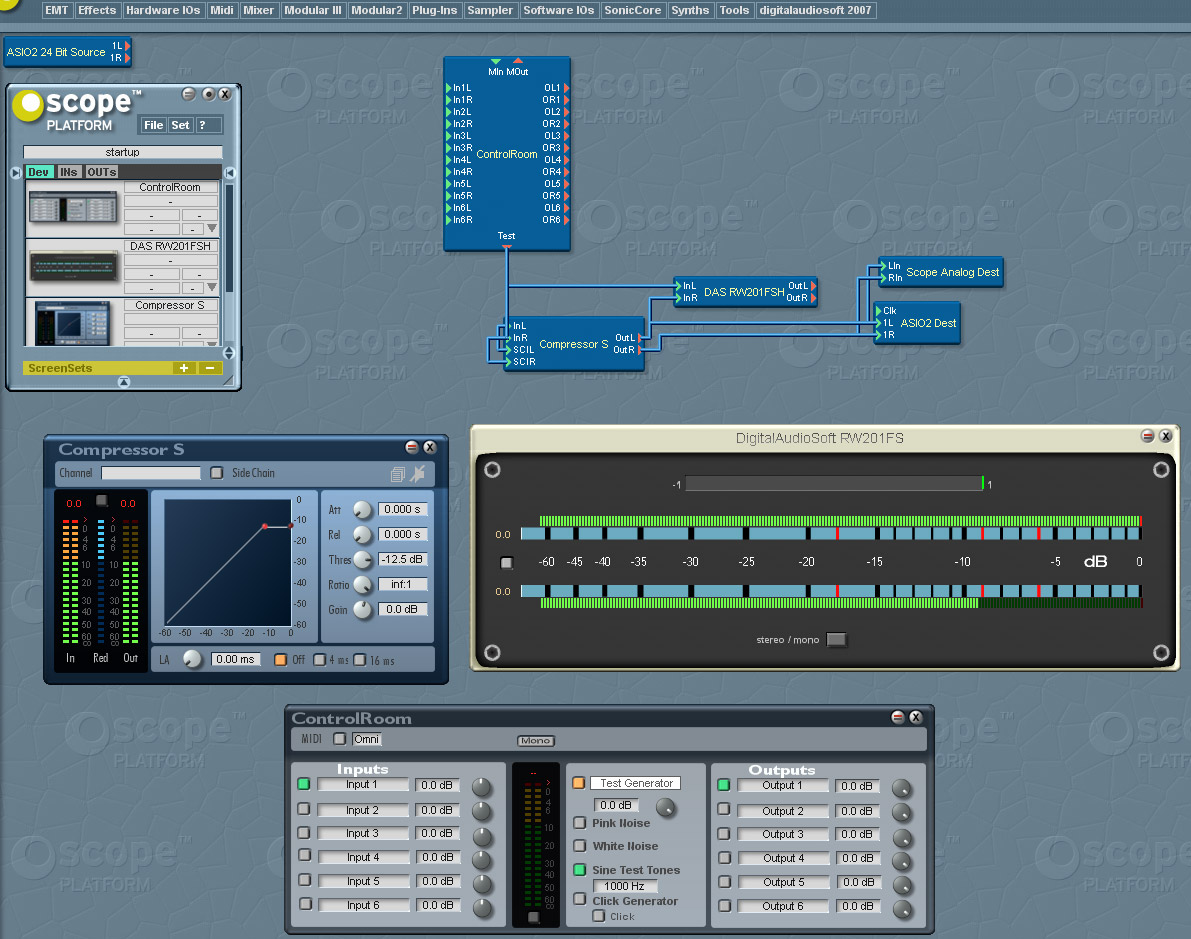Image resolution: width=1191 pixels, height=939 pixels.
Task: Click the left arrow button beside Dev tab
Action: tap(16, 172)
